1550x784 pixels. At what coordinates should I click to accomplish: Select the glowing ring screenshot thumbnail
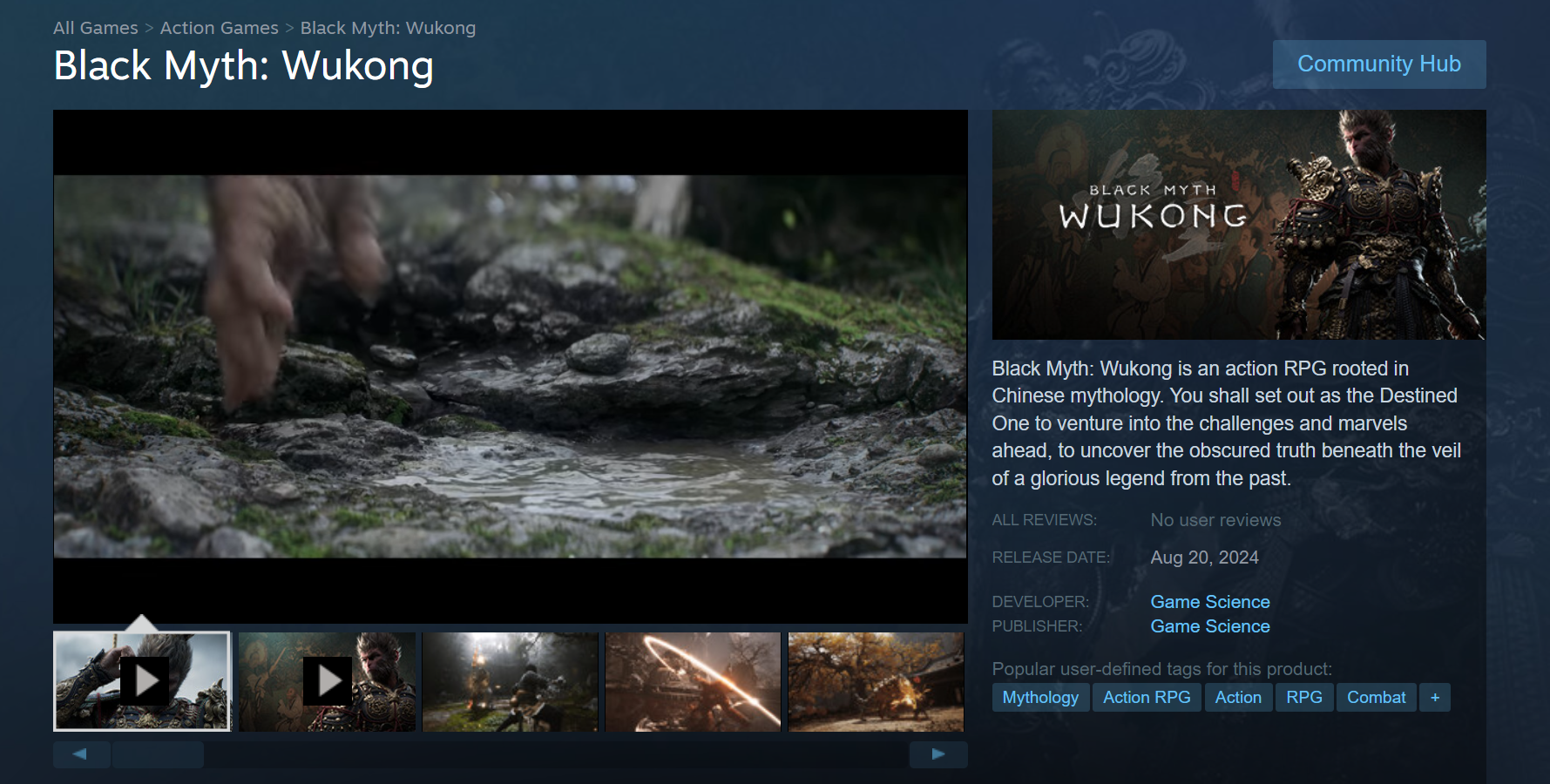694,681
